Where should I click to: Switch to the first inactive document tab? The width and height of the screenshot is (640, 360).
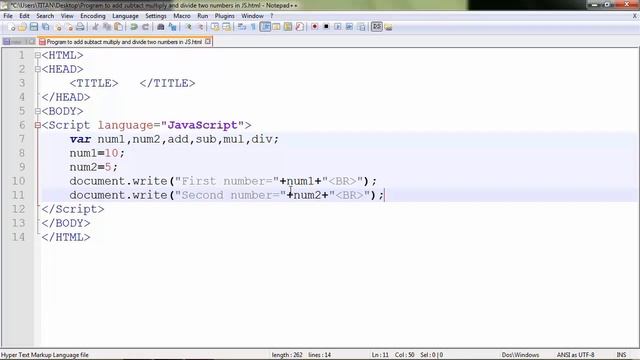[x=19, y=42]
